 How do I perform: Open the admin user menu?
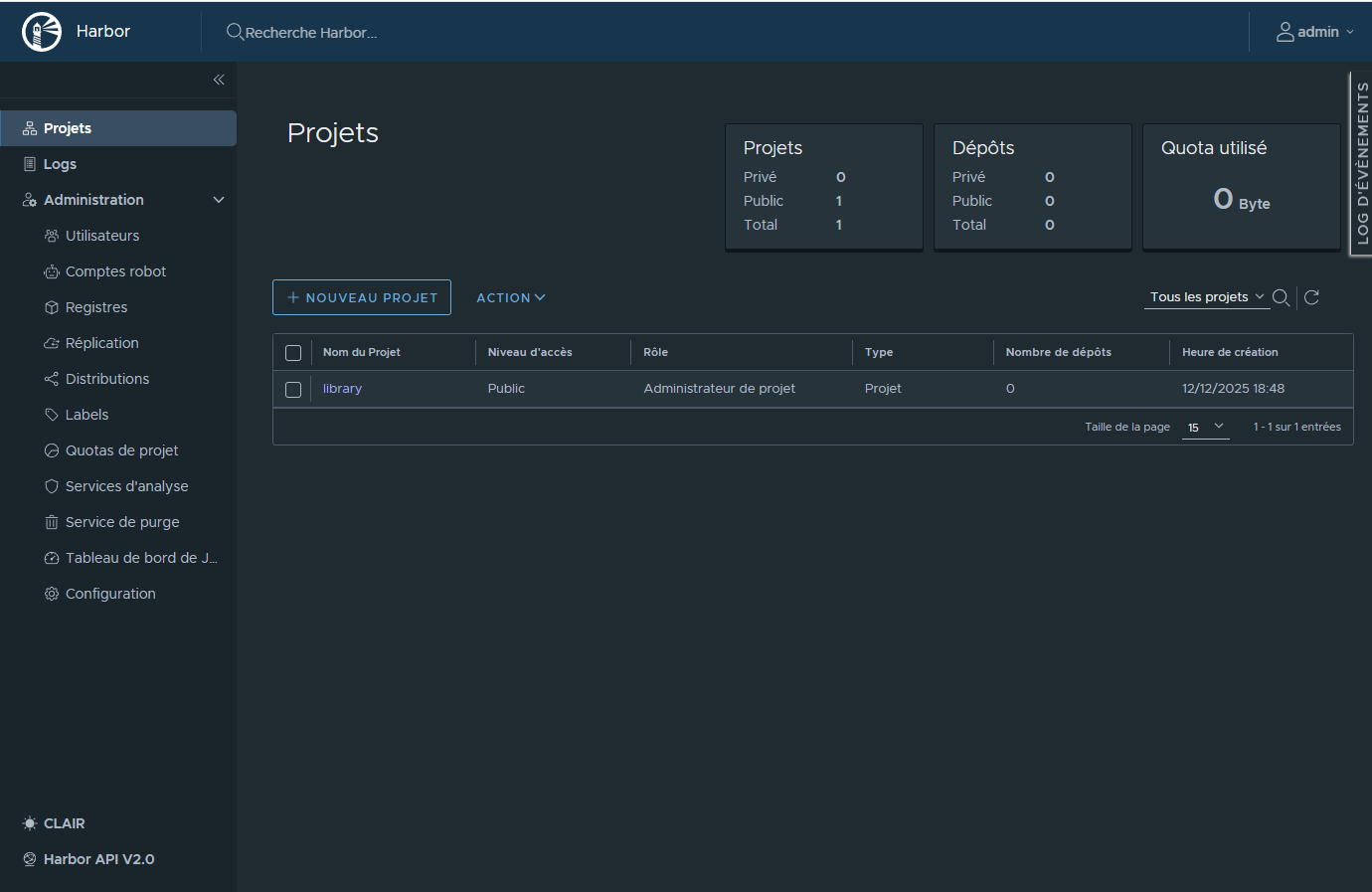click(1314, 32)
